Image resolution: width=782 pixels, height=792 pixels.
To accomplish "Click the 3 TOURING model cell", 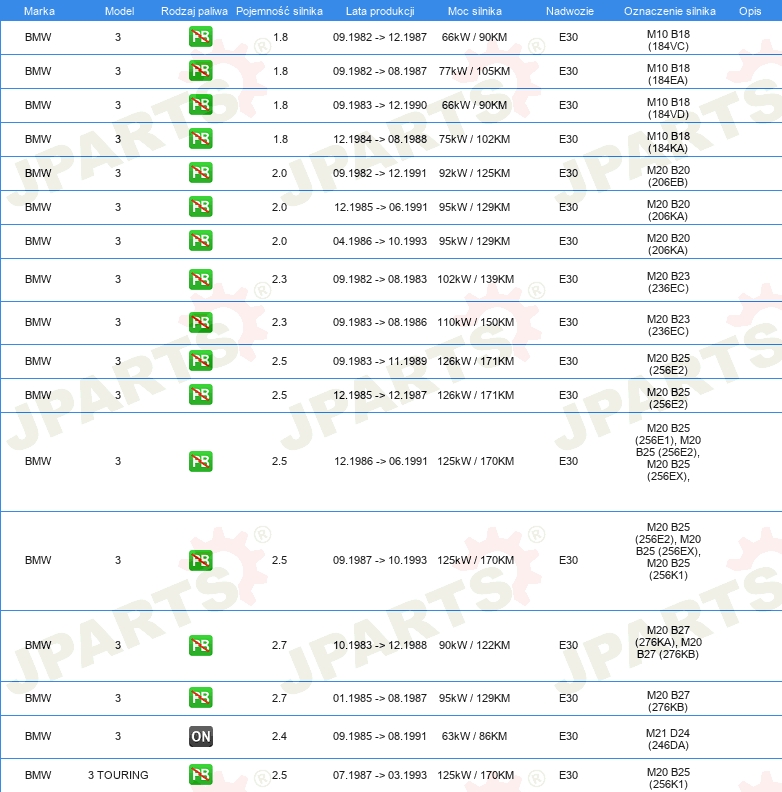I will [118, 775].
